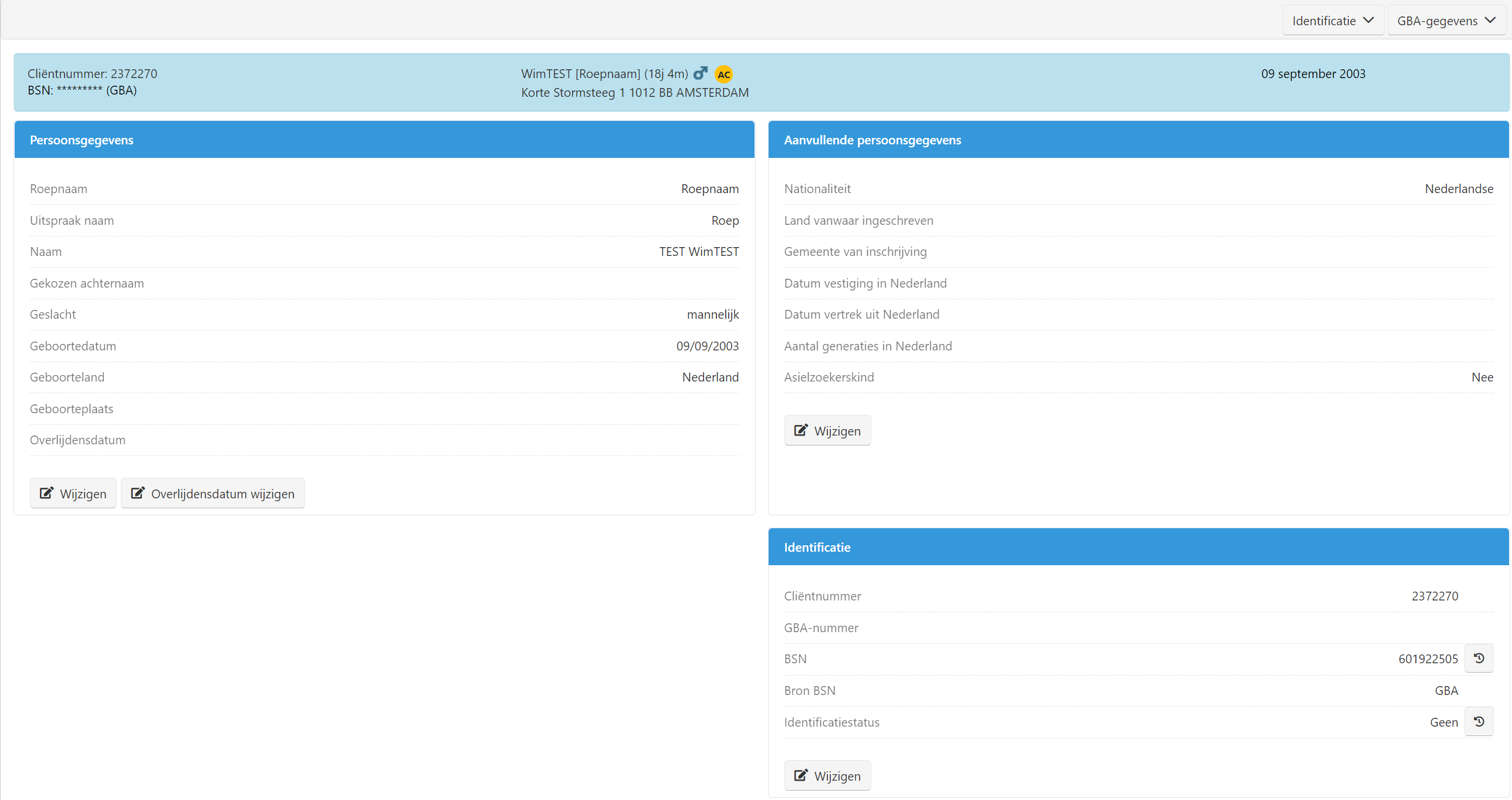Click chevron arrow next to GBA-gegevens
1512x800 pixels.
1490,20
